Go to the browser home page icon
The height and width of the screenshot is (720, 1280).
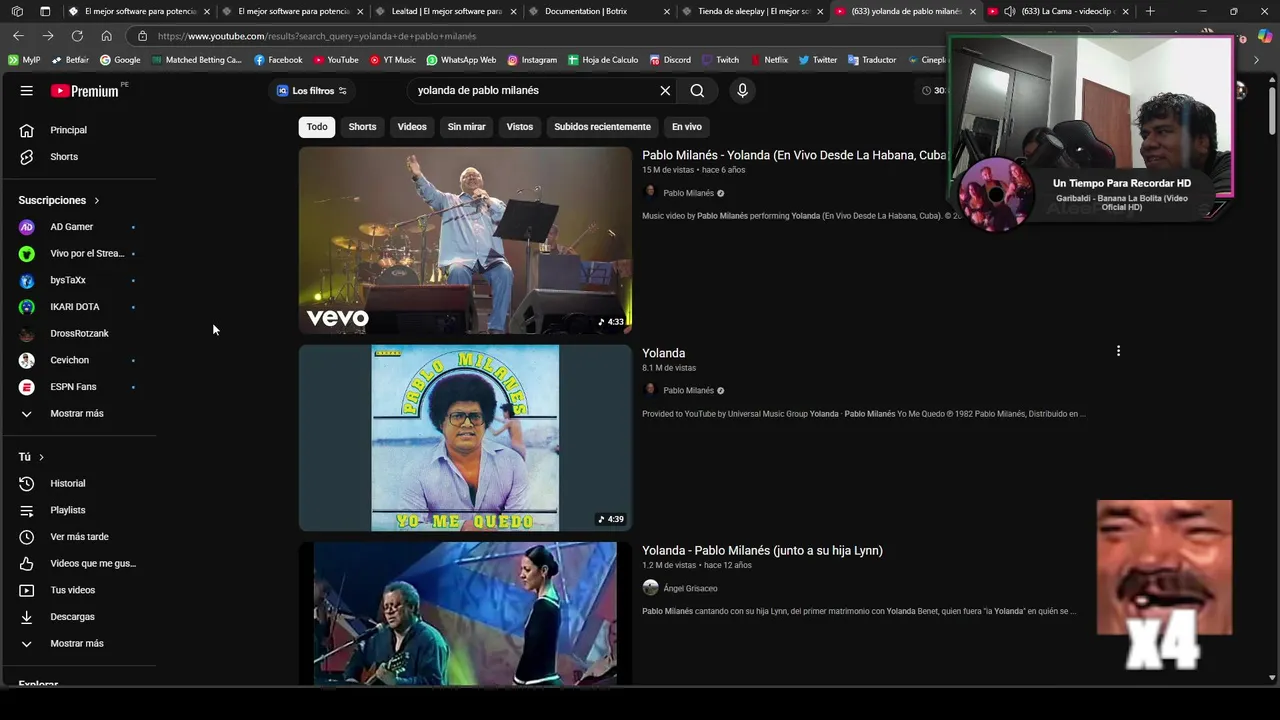coord(106,36)
